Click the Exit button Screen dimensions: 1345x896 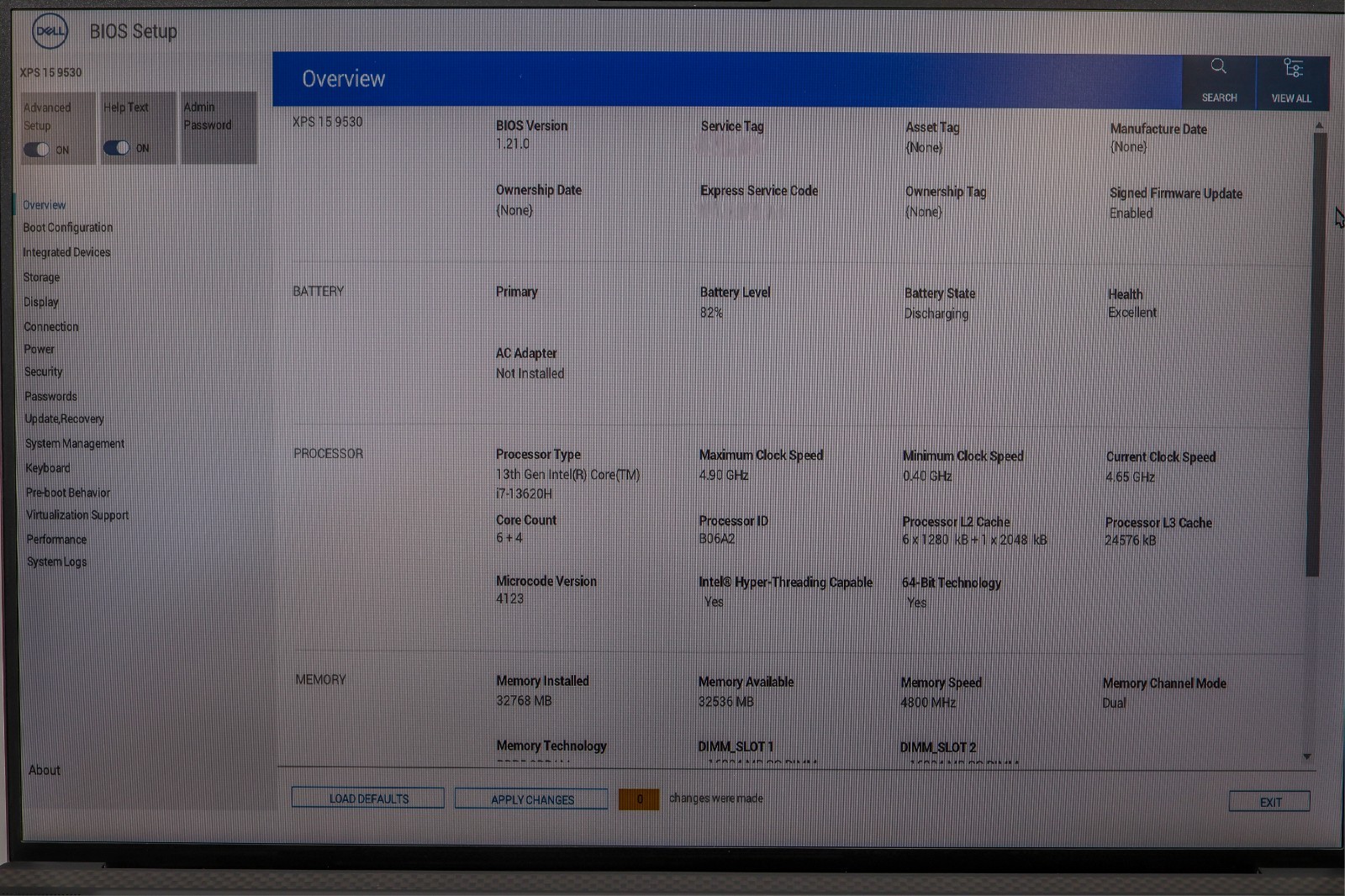[x=1270, y=802]
